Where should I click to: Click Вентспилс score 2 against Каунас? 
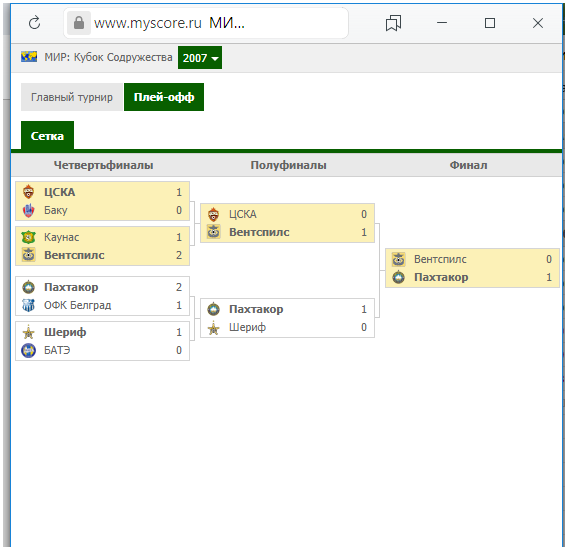coord(179,255)
